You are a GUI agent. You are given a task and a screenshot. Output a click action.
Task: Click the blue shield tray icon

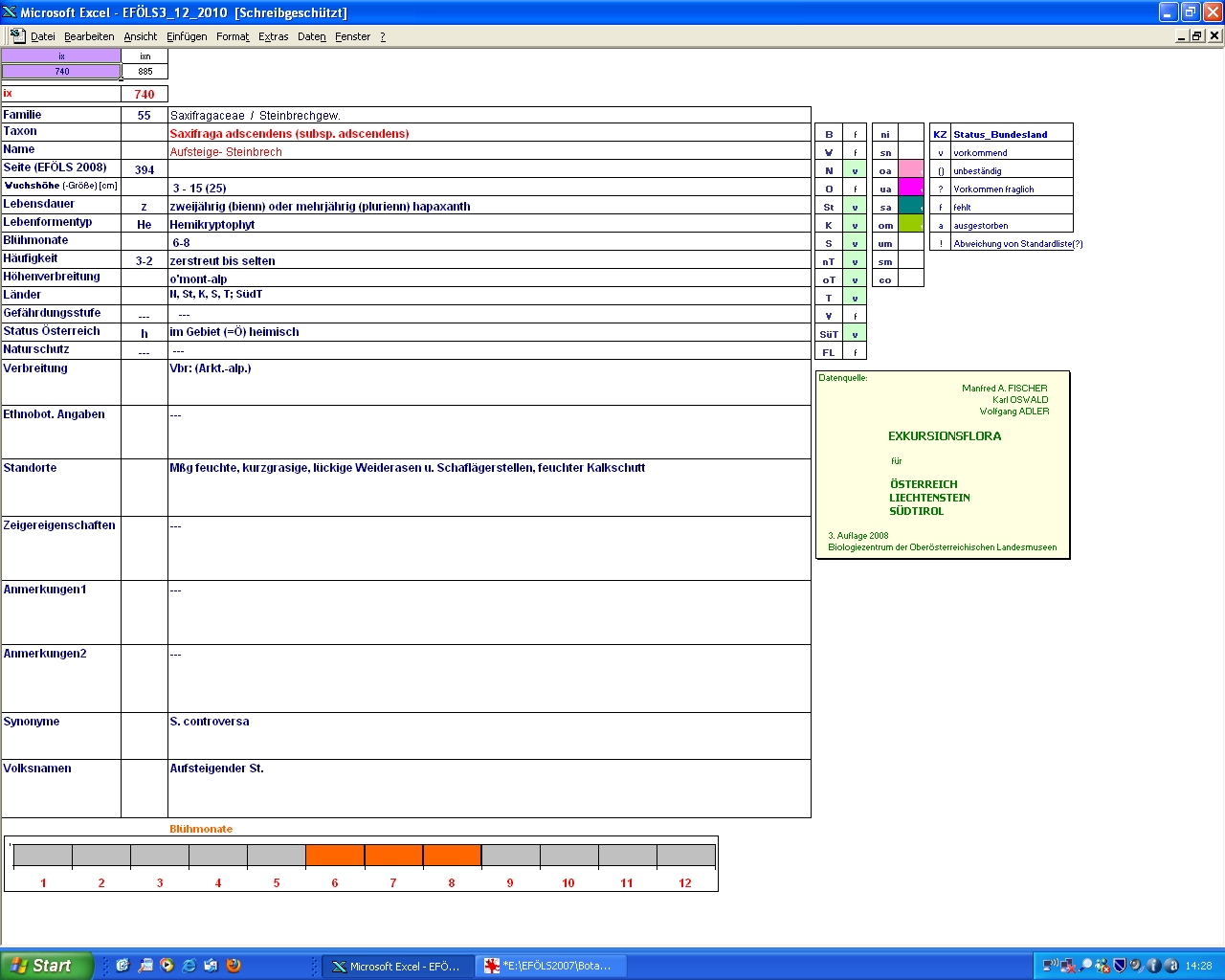click(x=1120, y=966)
